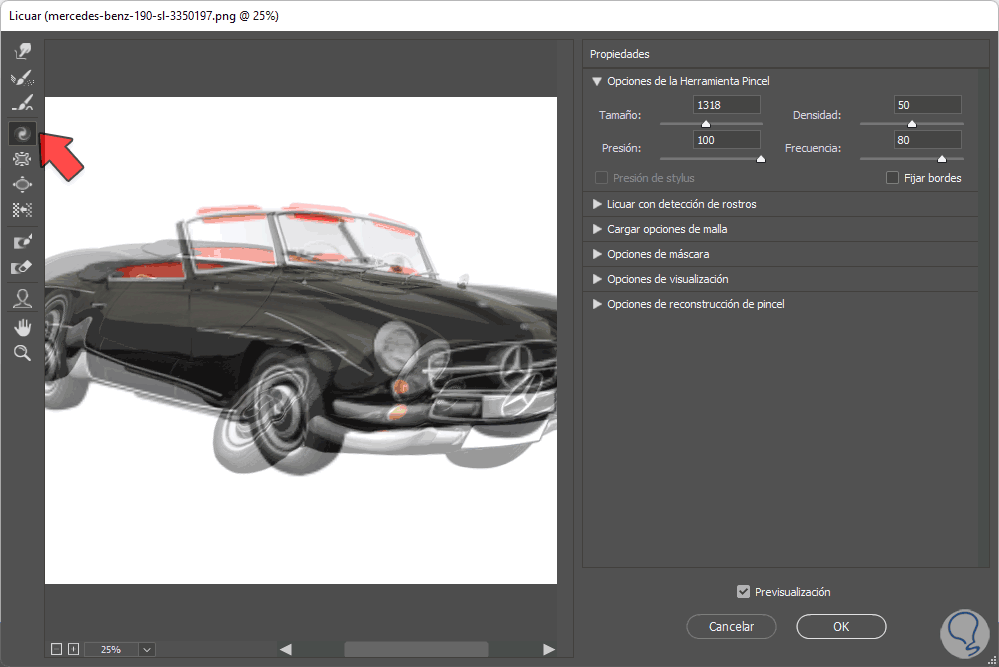Screen dimensions: 999x667
Task: Expand Licuar con detección de rostros
Action: pyautogui.click(x=597, y=204)
